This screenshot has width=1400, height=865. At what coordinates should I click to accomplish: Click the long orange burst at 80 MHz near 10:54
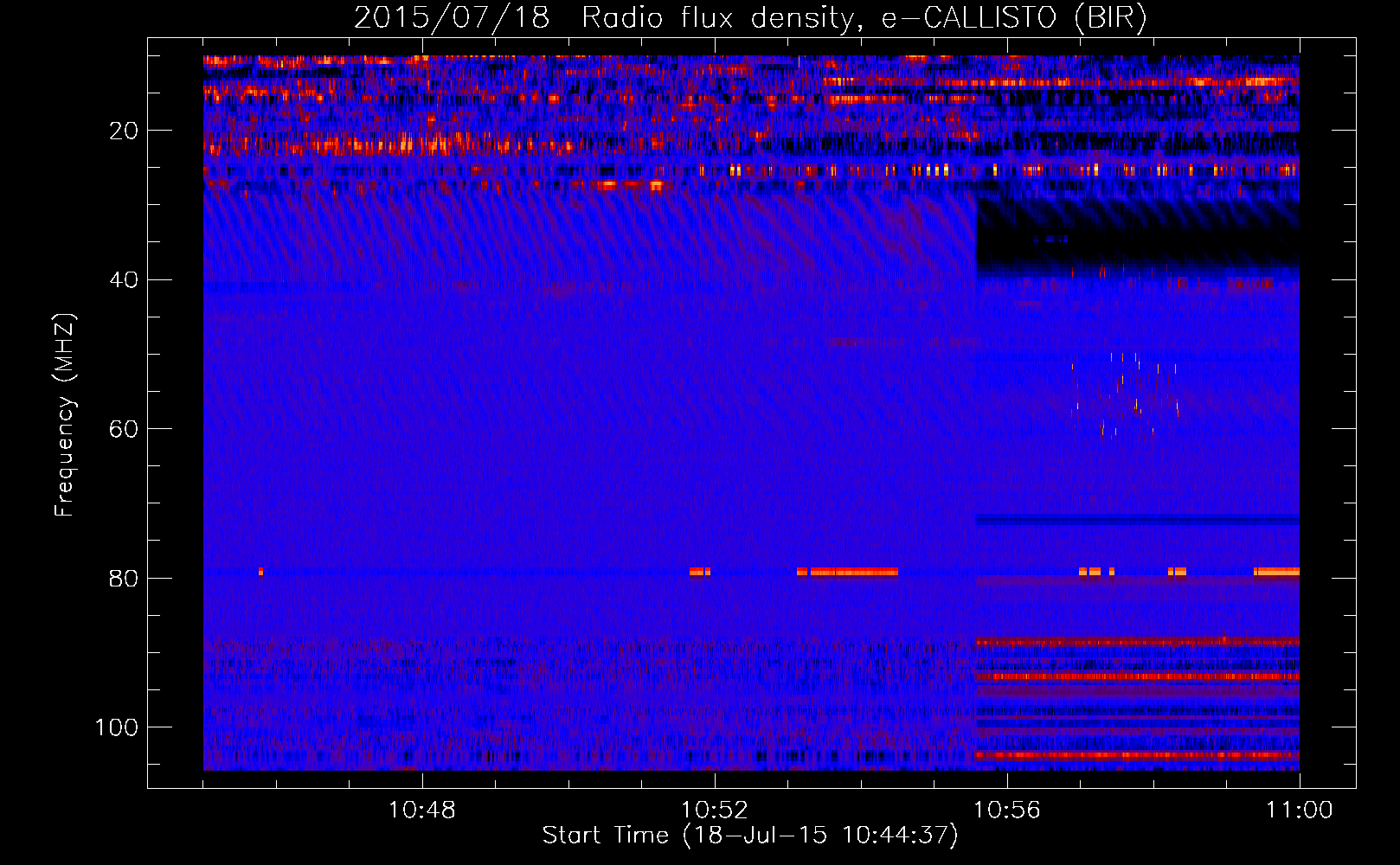point(854,572)
